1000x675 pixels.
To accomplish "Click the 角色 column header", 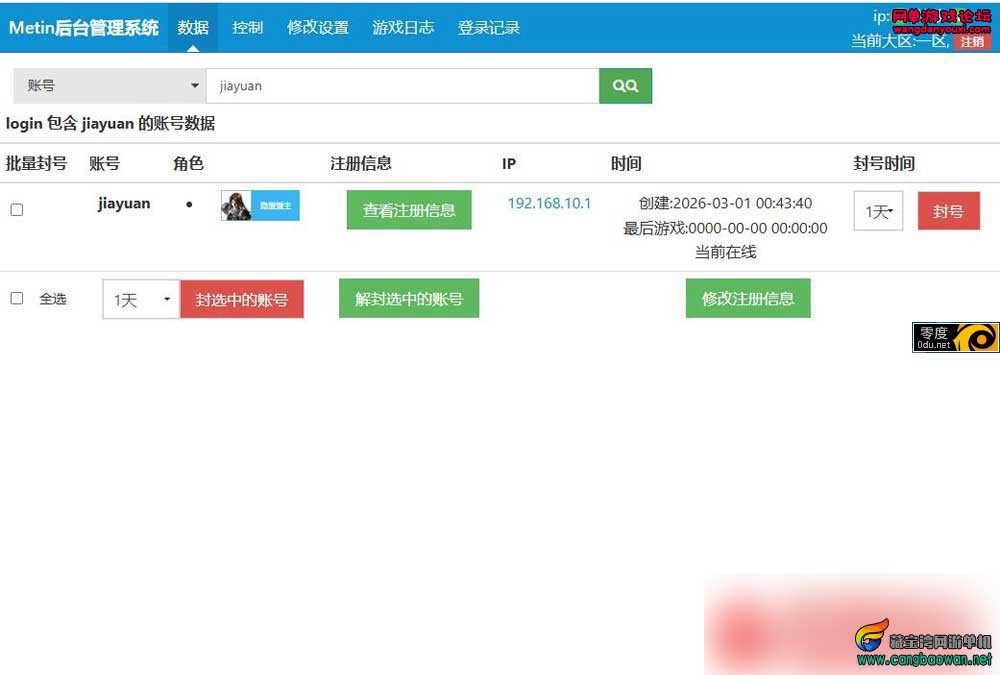I will (x=188, y=163).
